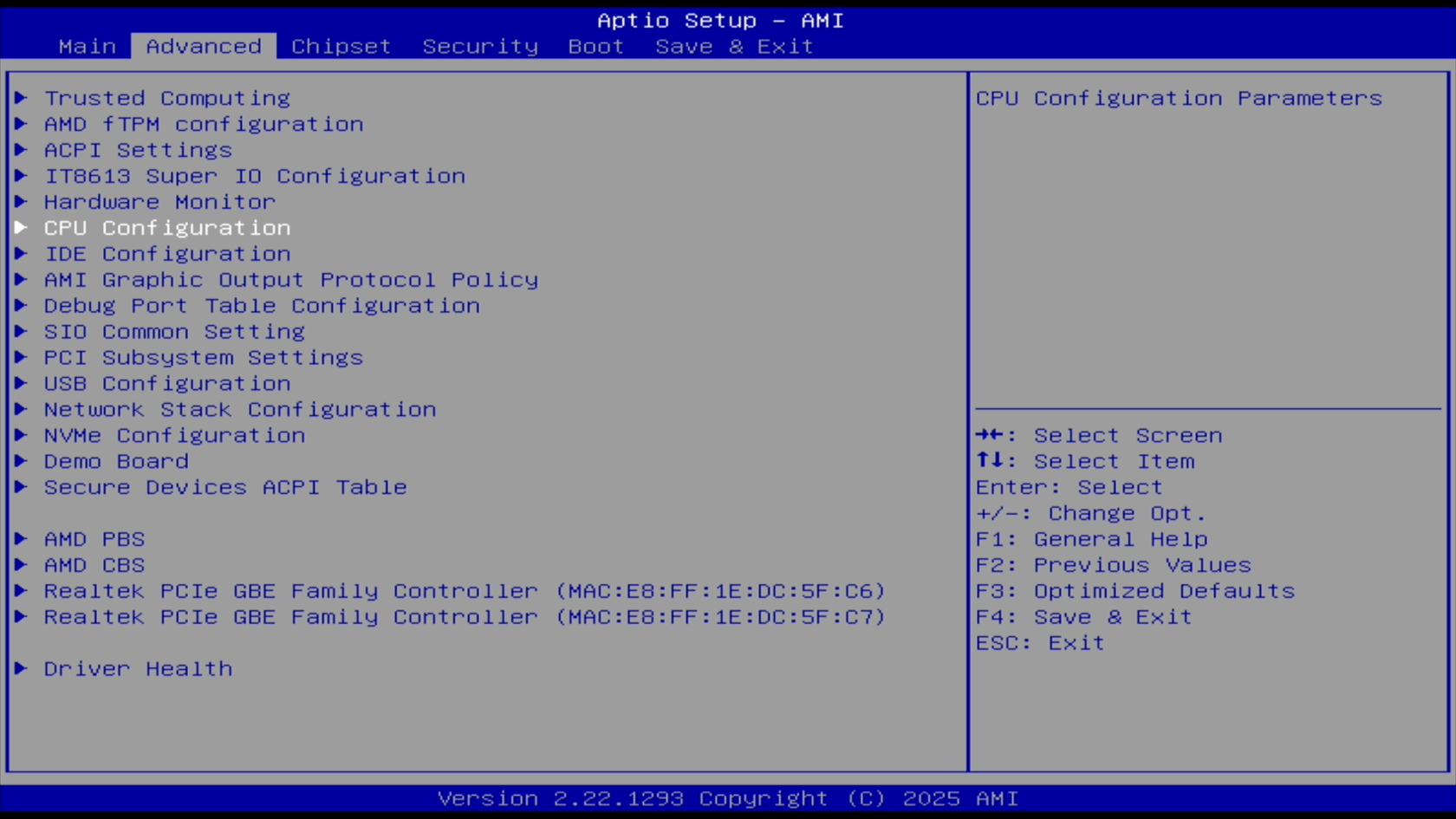Click arrow beside Driver Health

21,669
